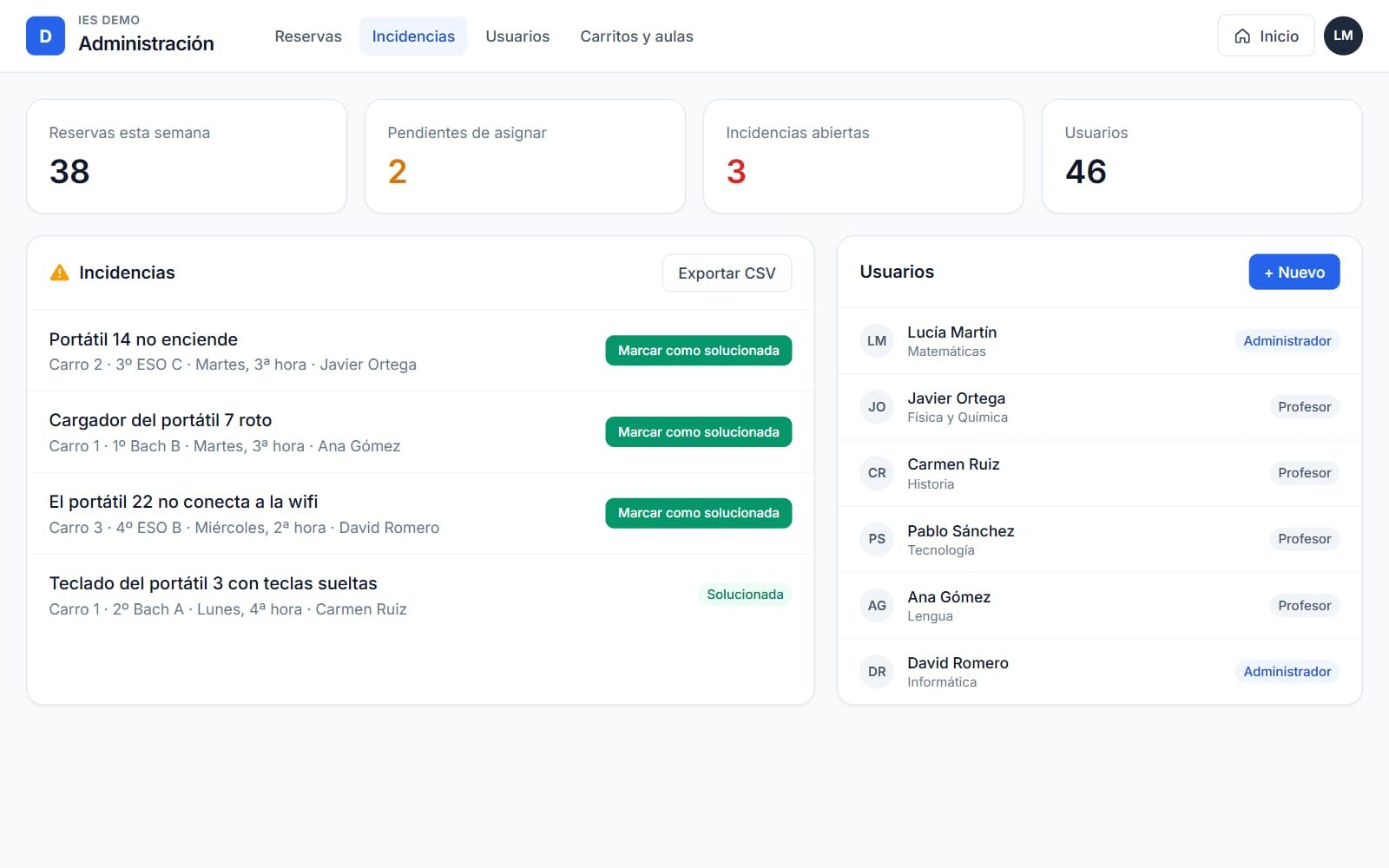Select user name David Romero
Image resolution: width=1389 pixels, height=868 pixels.
coord(958,663)
